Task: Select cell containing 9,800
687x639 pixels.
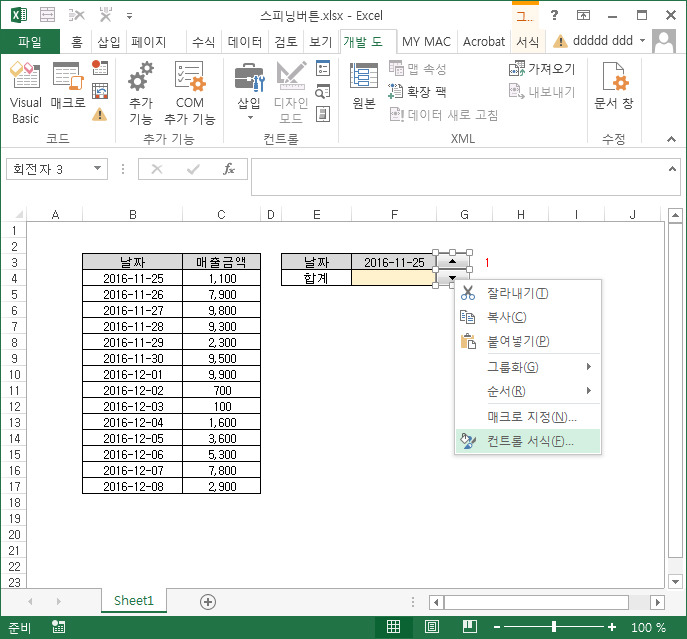Action: [222, 310]
